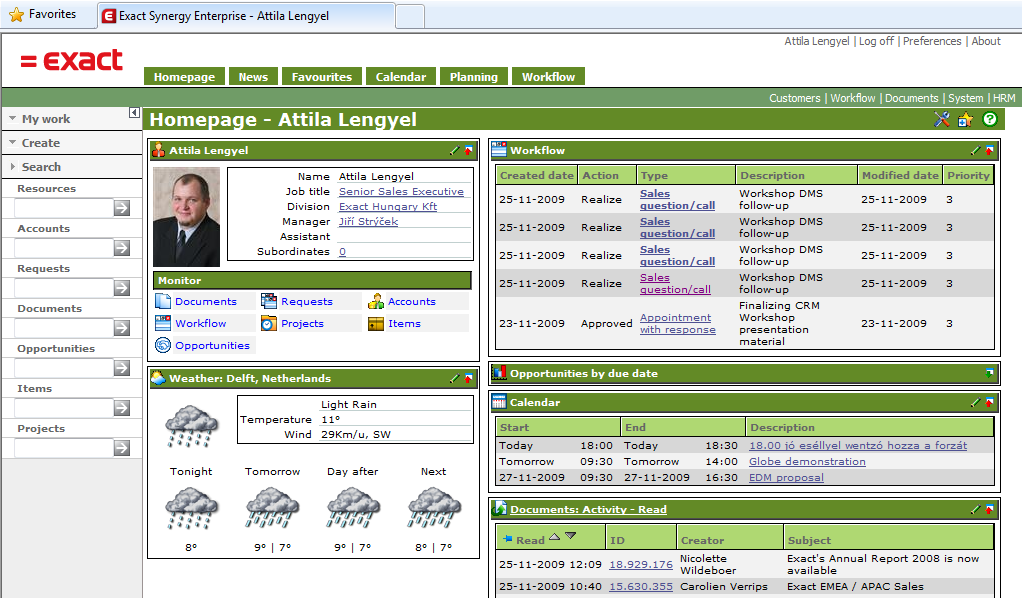
Task: Open the News tab
Action: (253, 77)
